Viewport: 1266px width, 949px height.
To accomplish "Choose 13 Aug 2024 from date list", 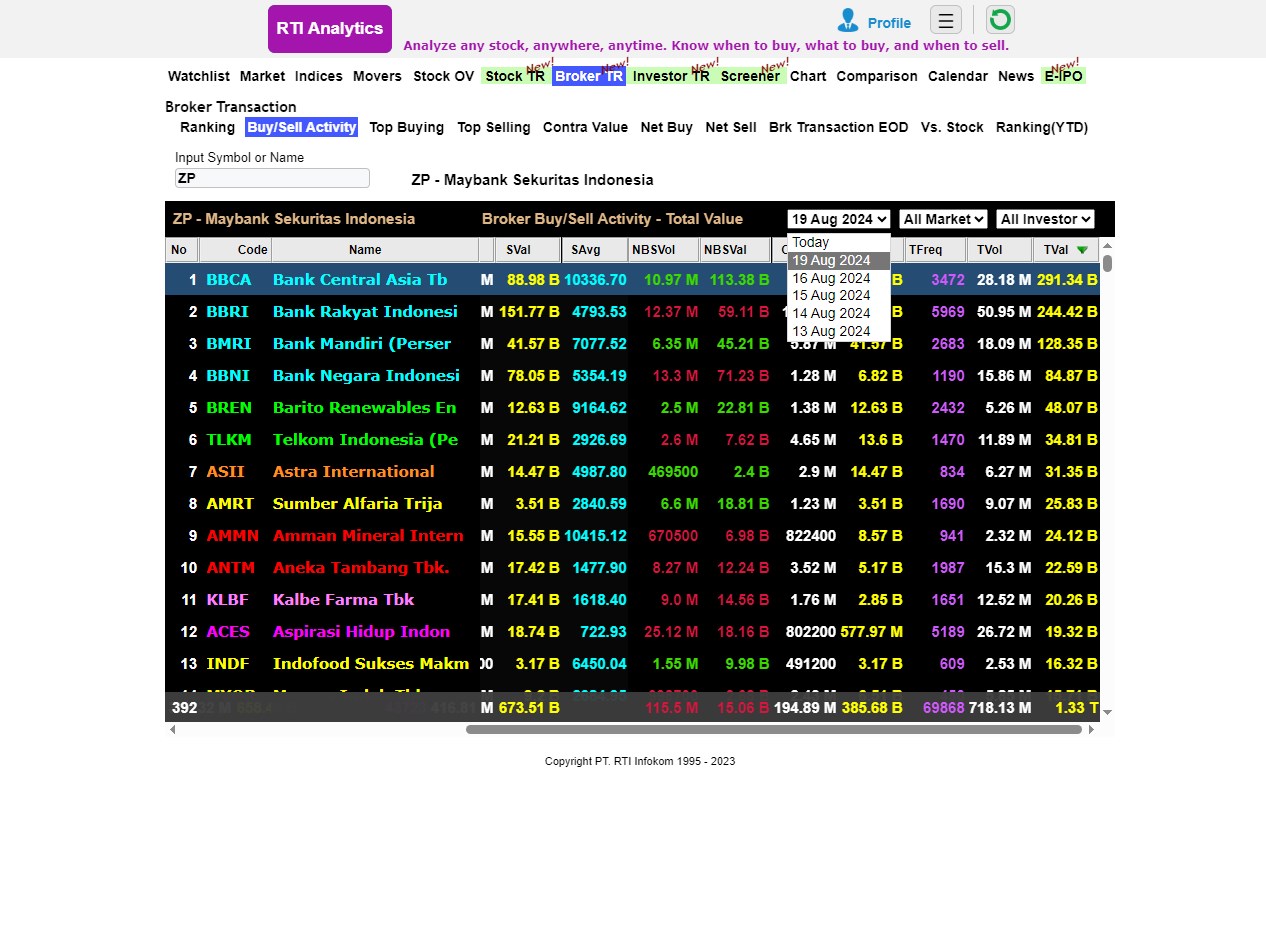I will pos(839,331).
